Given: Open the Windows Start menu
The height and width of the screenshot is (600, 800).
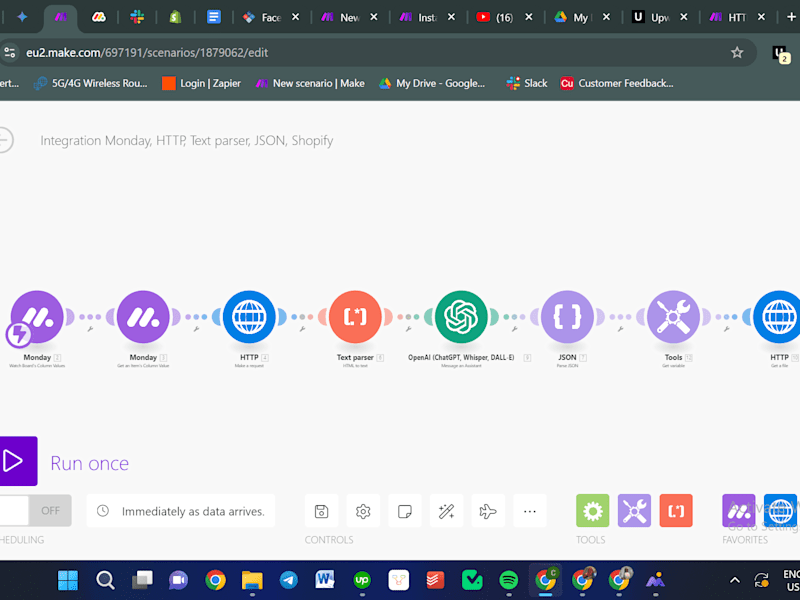Looking at the screenshot, I should tap(68, 580).
